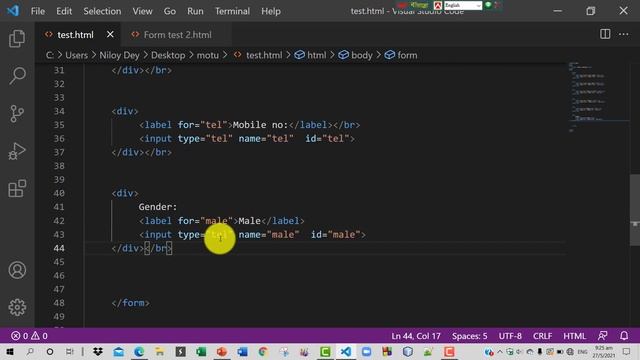Viewport: 640px width, 360px height.
Task: Open the Manage gear icon
Action: coord(17,307)
